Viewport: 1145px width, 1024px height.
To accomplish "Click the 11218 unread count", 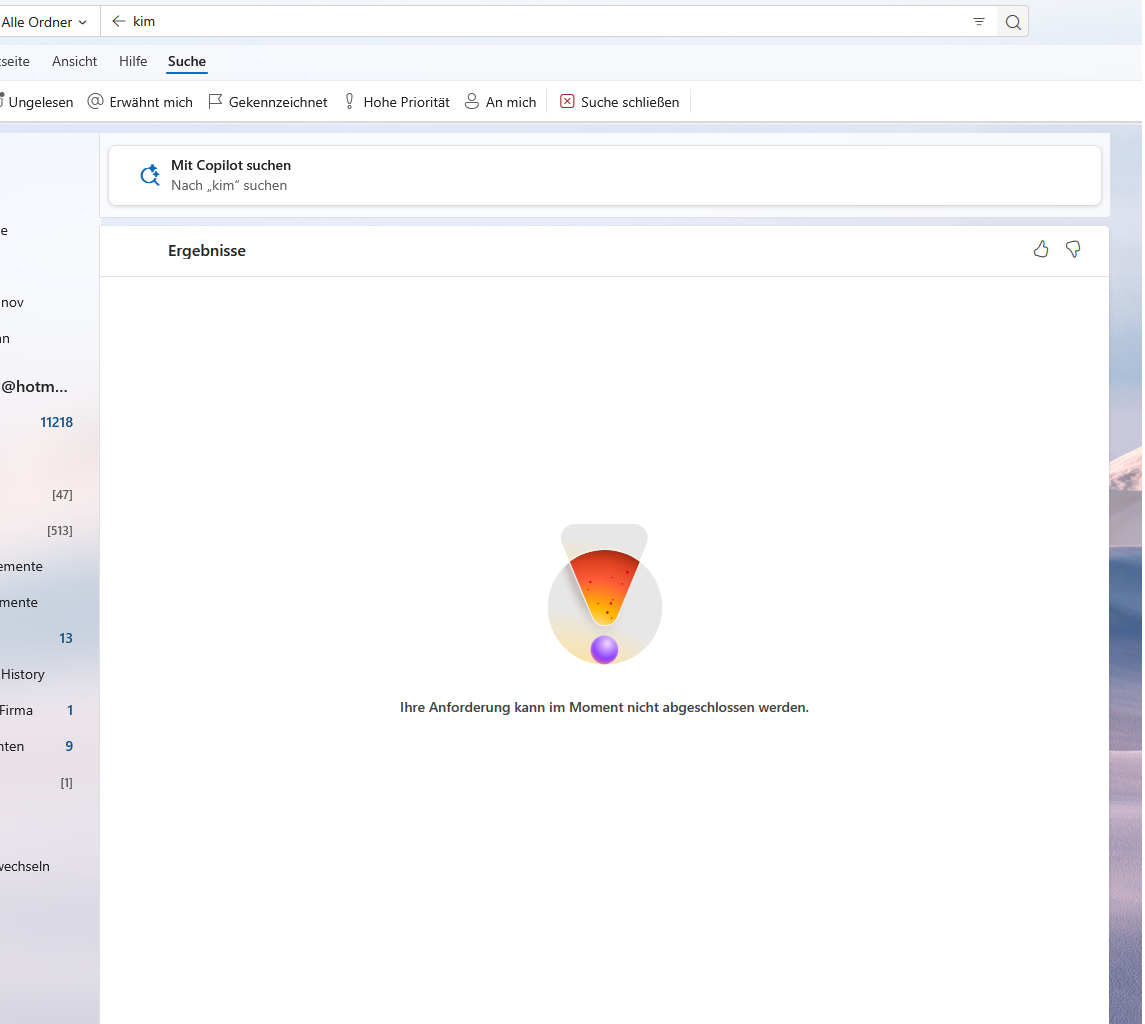I will tap(56, 422).
